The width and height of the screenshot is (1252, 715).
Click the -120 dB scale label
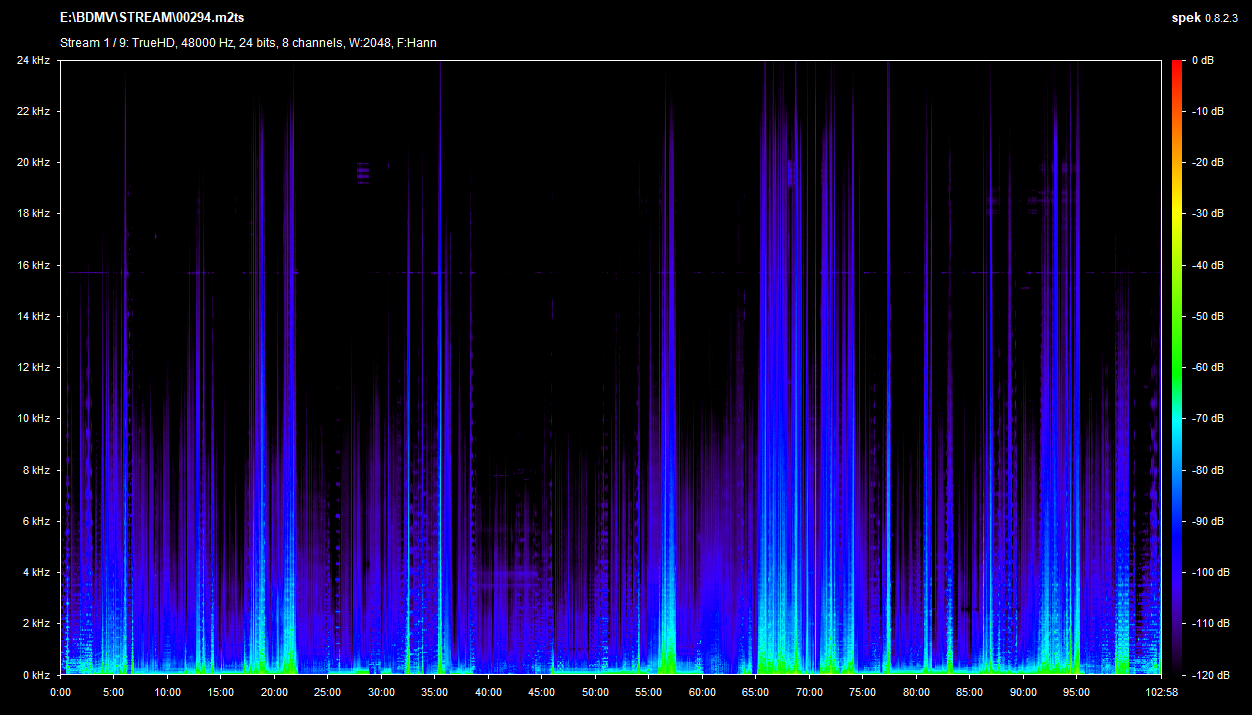click(1203, 675)
